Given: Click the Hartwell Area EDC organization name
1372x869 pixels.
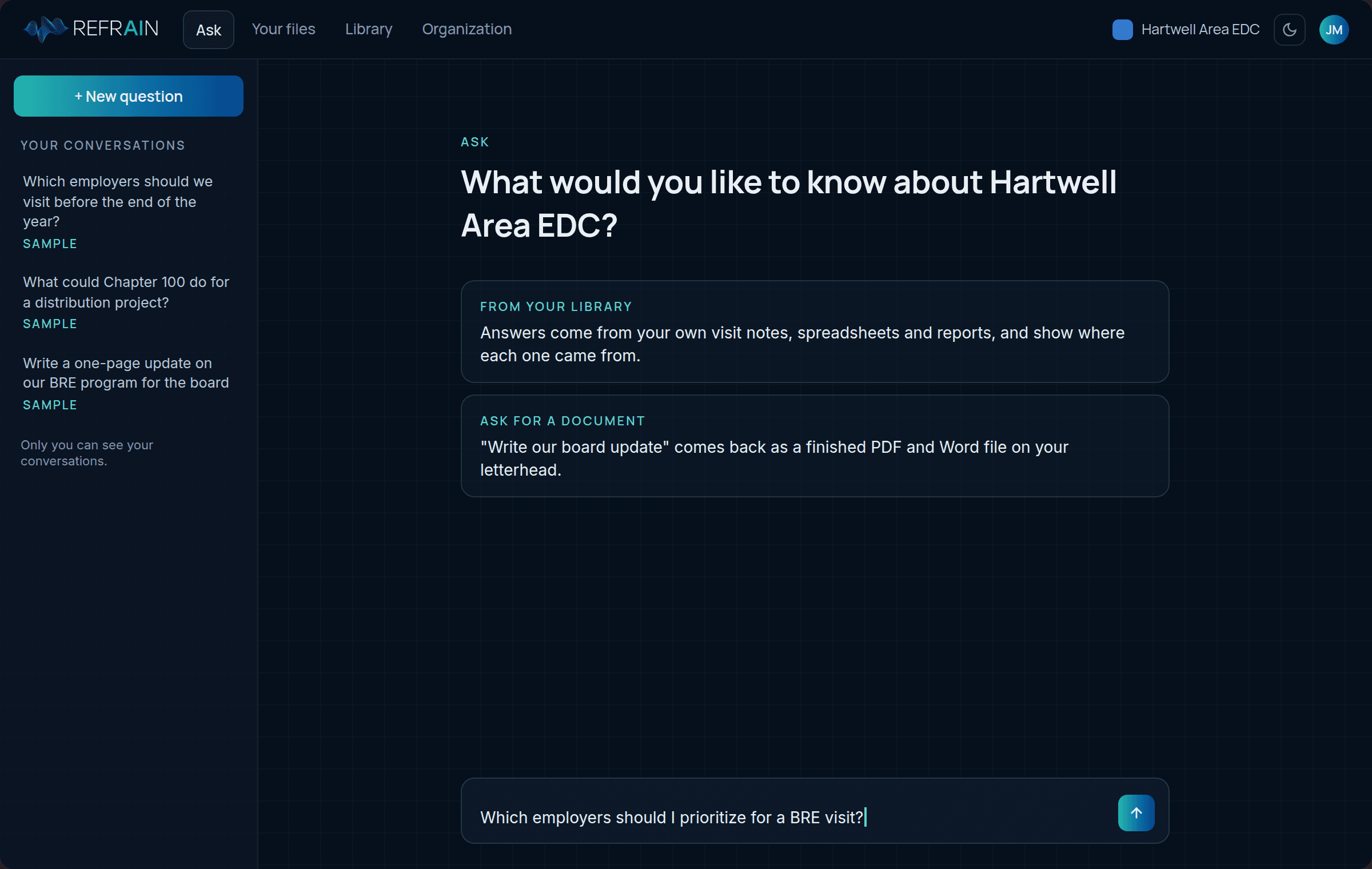Looking at the screenshot, I should point(1200,30).
